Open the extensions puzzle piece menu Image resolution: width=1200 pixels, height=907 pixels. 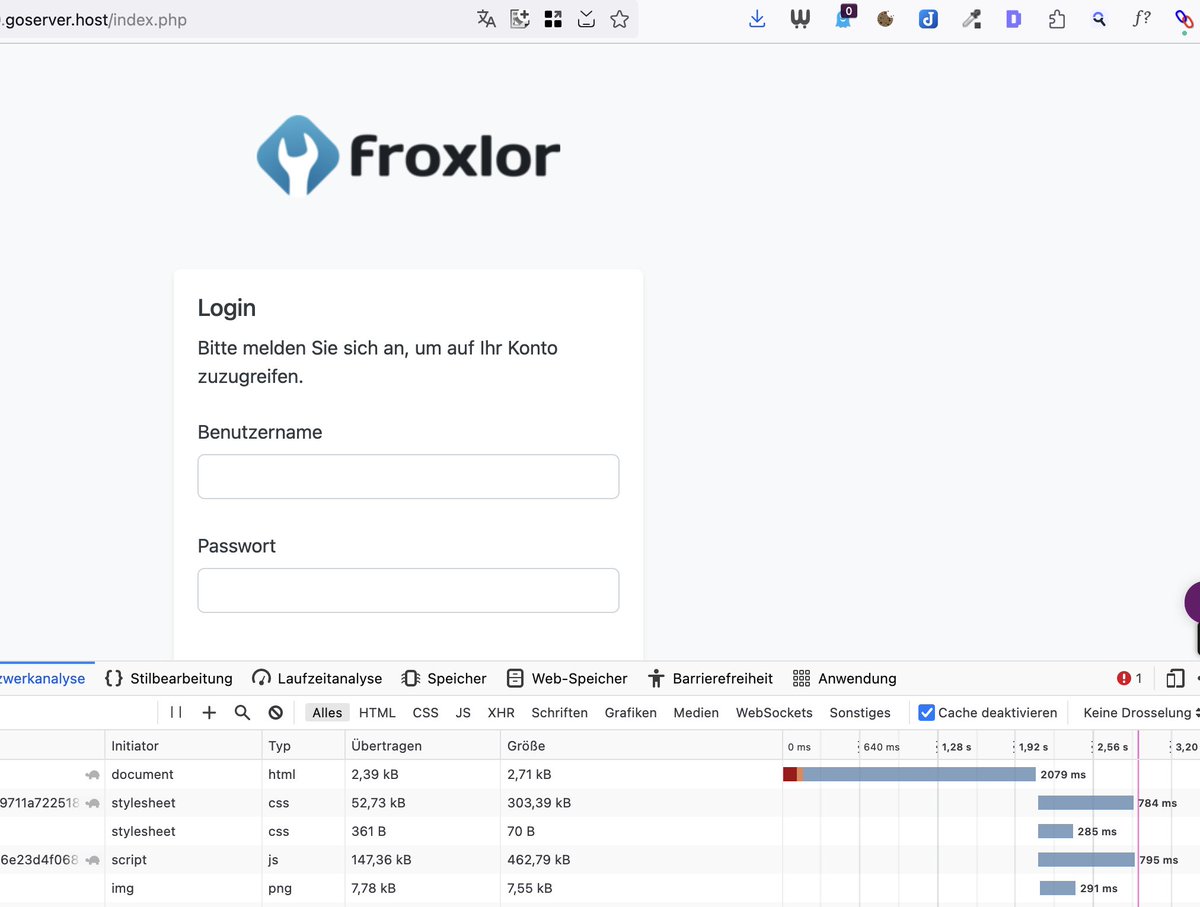[x=1057, y=19]
